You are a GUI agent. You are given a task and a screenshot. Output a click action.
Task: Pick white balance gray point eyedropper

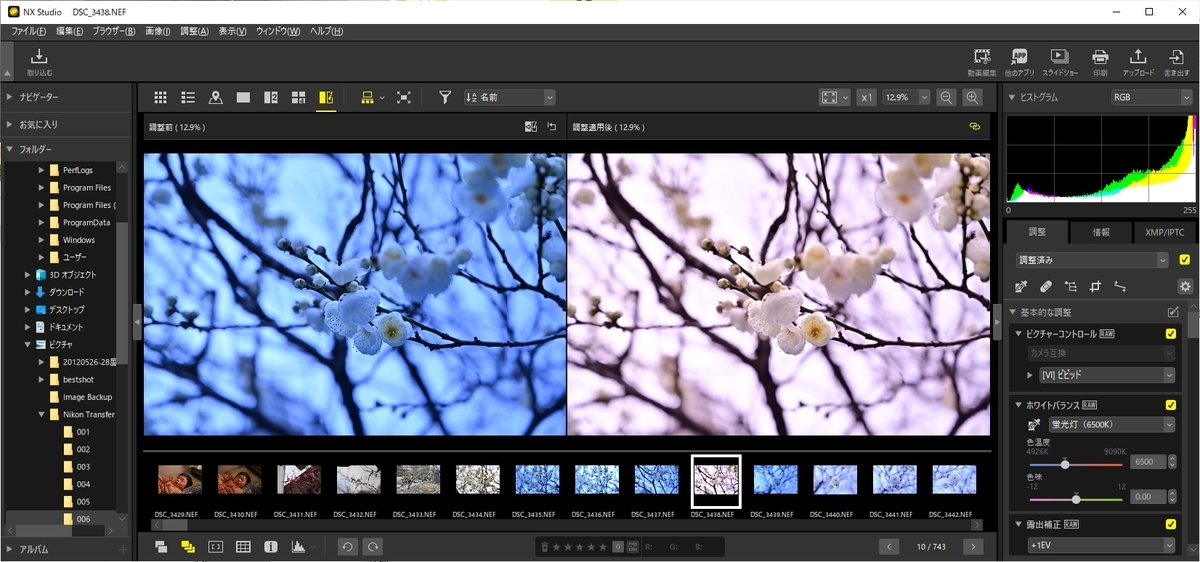tap(1034, 425)
